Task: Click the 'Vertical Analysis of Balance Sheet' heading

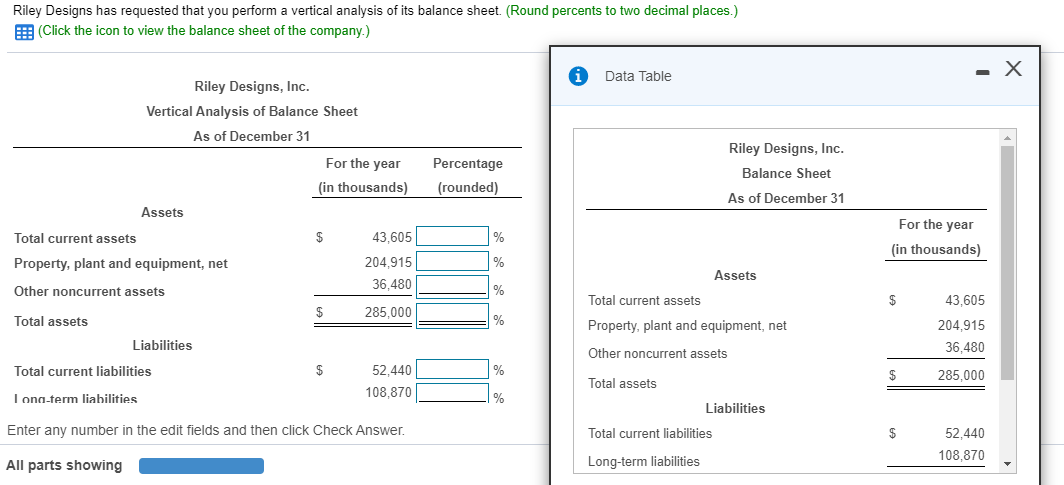Action: click(x=252, y=111)
